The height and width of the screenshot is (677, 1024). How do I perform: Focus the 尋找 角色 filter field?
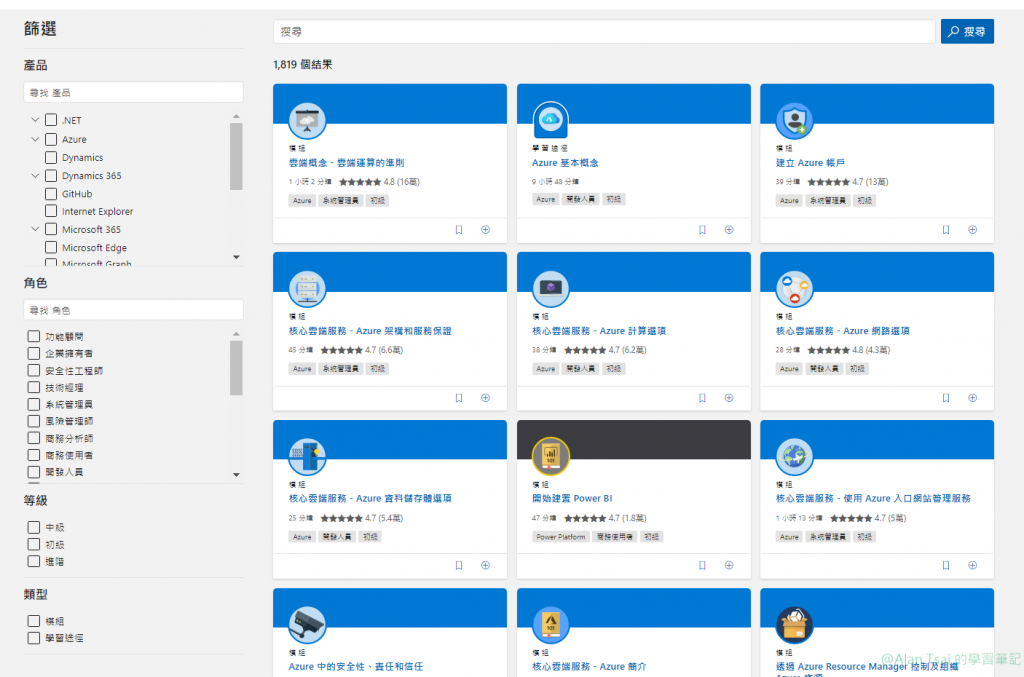pyautogui.click(x=133, y=310)
